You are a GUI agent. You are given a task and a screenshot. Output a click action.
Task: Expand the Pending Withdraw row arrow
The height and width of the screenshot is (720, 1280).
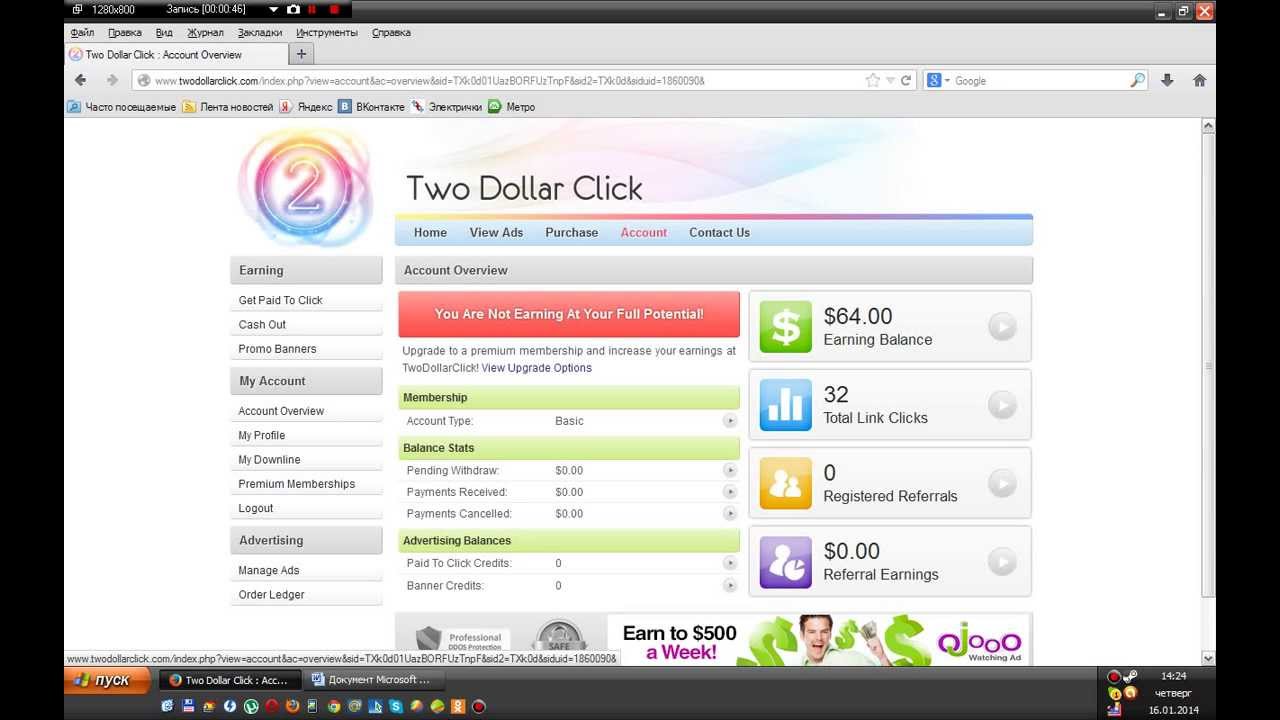(730, 470)
